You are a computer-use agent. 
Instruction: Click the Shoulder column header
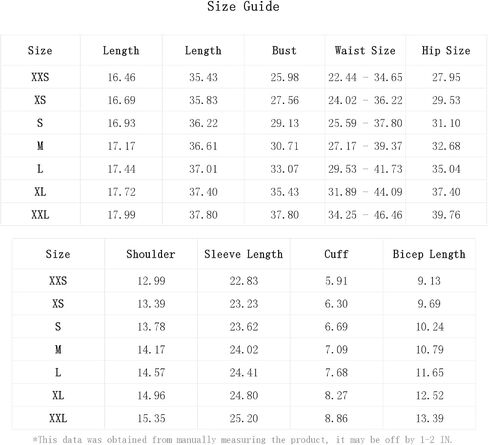(x=151, y=254)
